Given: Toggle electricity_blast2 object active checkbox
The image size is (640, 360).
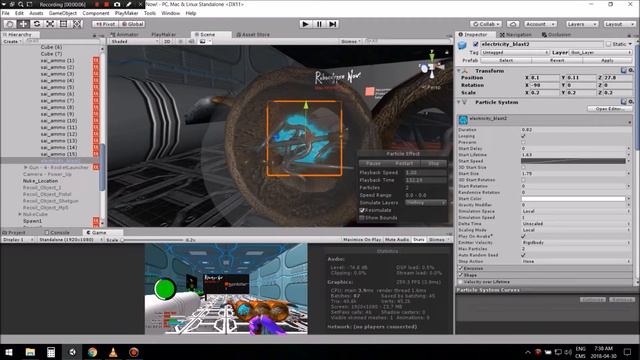Looking at the screenshot, I should 476,44.
